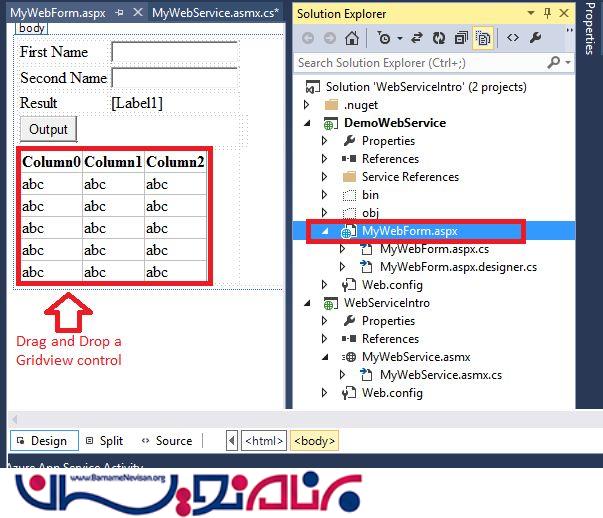Image resolution: width=603 pixels, height=518 pixels.
Task: Switch to MyWebService.asmx.cs tab
Action: click(215, 13)
